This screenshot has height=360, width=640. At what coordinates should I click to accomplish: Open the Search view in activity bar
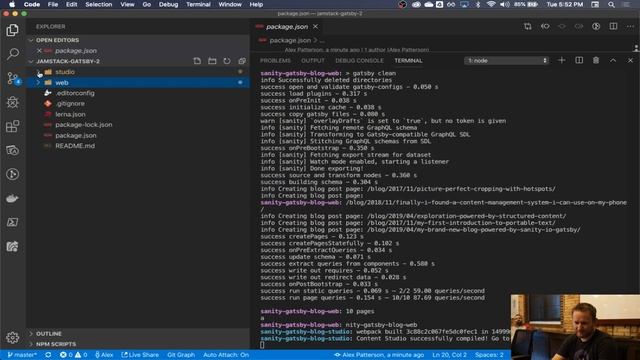pos(12,53)
